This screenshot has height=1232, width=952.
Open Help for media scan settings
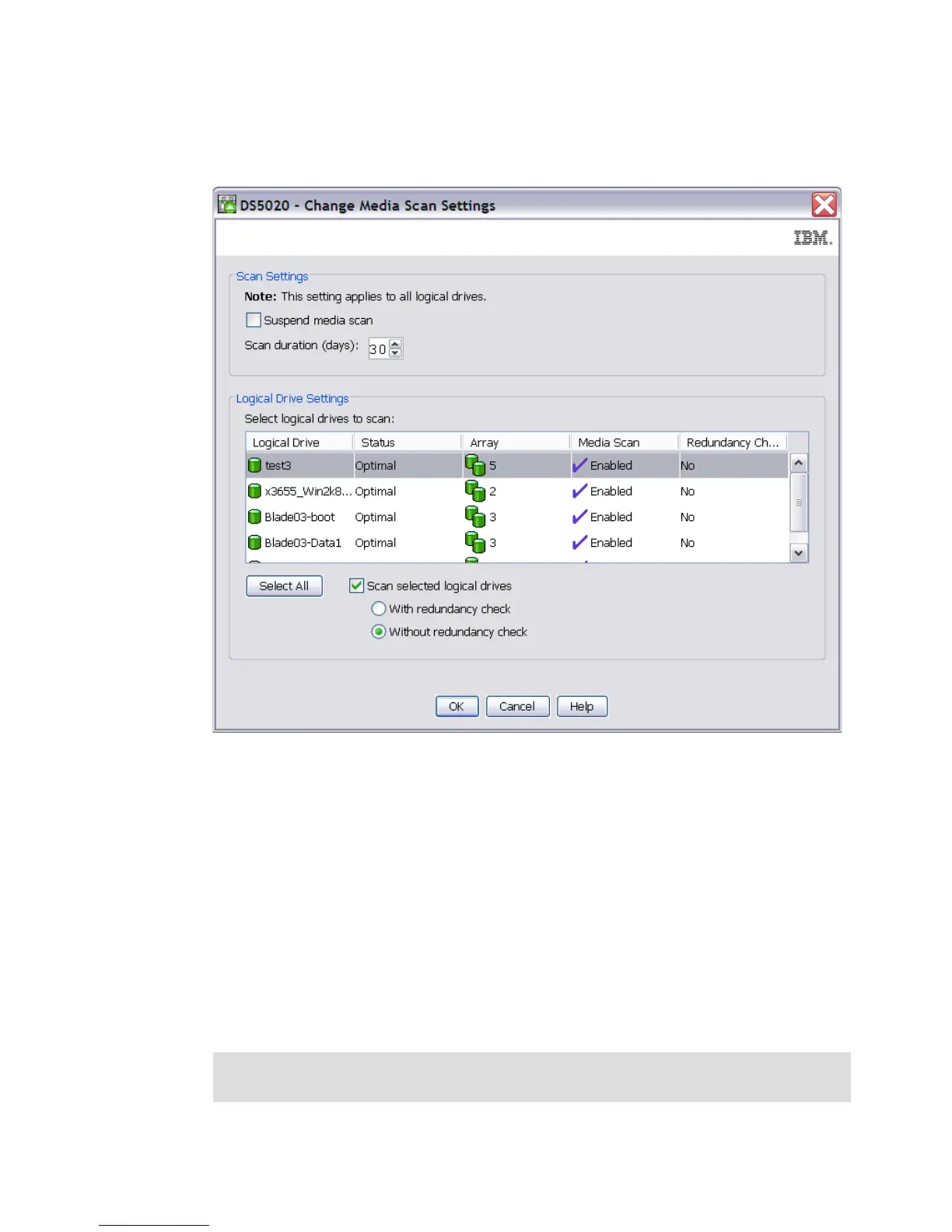[x=583, y=706]
